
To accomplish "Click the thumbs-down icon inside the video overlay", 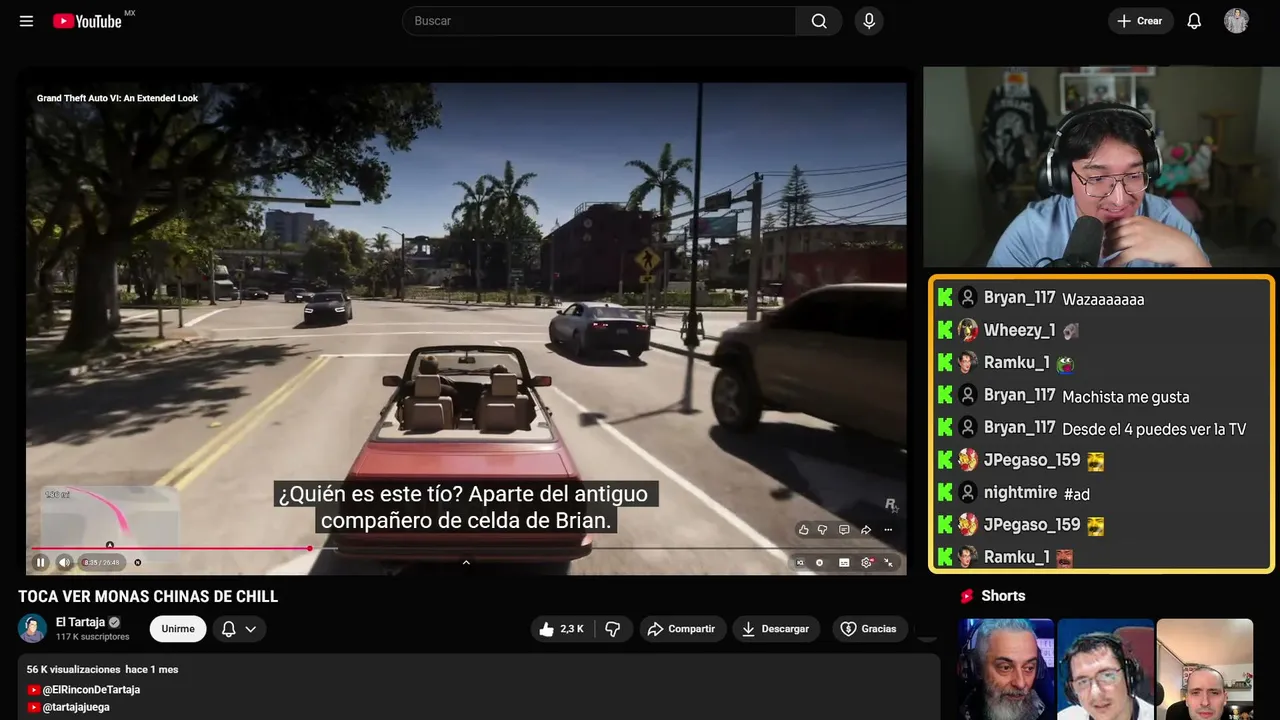I will [x=823, y=530].
